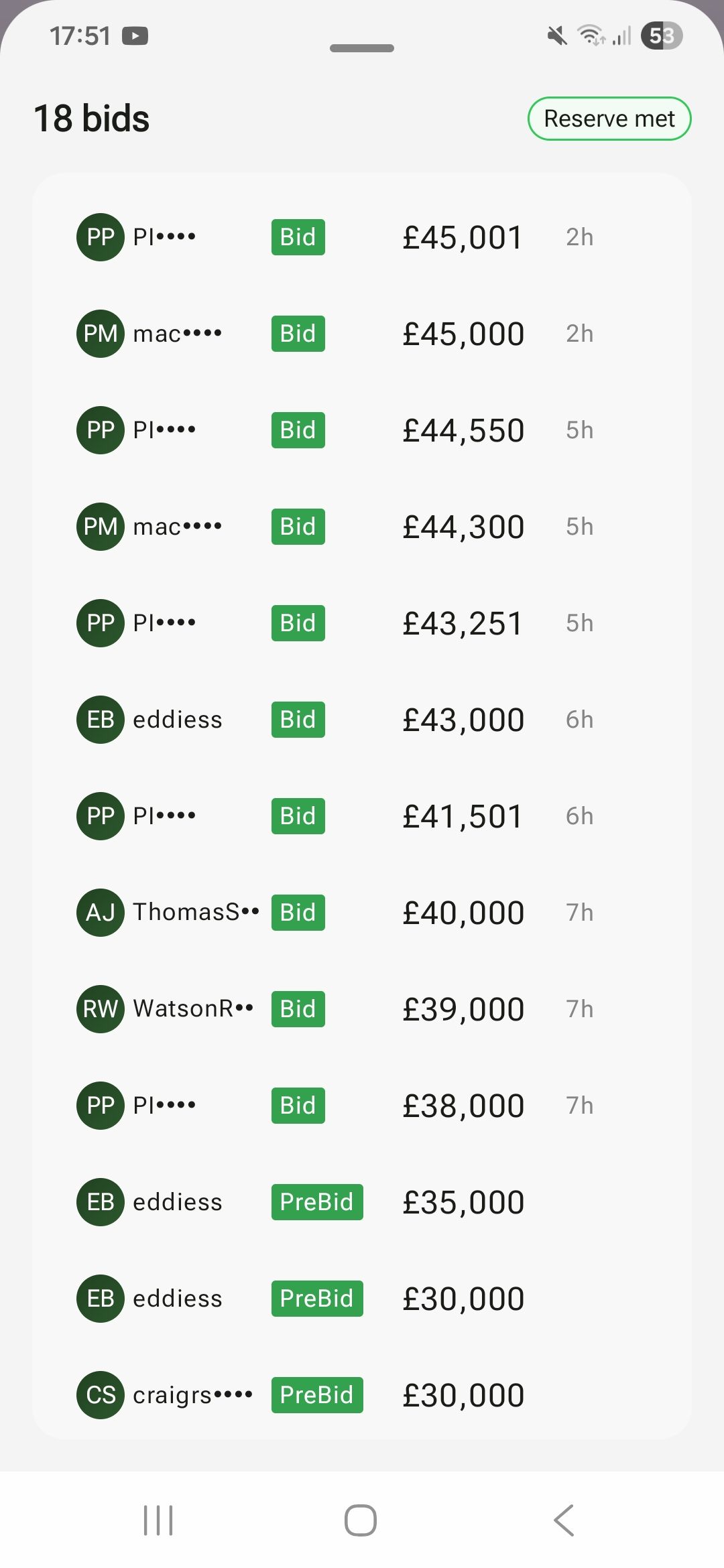This screenshot has height=1568, width=724.
Task: Tap the 18 bids heading
Action: point(92,119)
